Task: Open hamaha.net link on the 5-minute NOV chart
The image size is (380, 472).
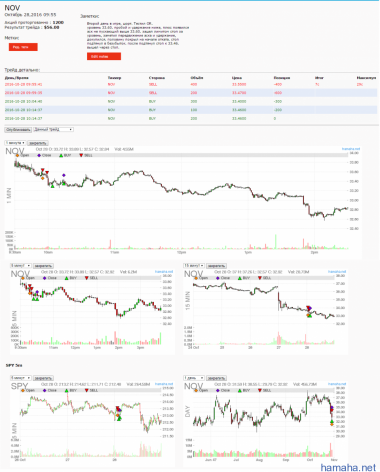Action: coord(164,272)
